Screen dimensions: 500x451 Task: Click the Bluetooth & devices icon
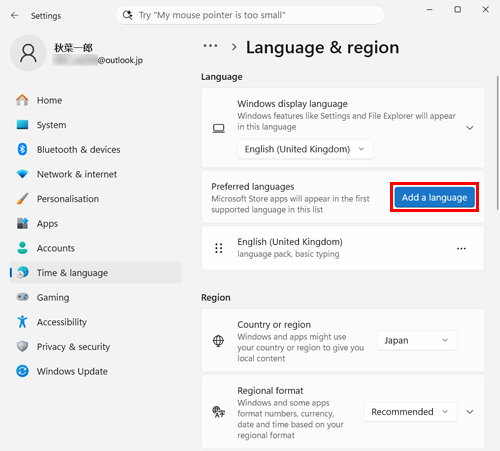coord(22,149)
